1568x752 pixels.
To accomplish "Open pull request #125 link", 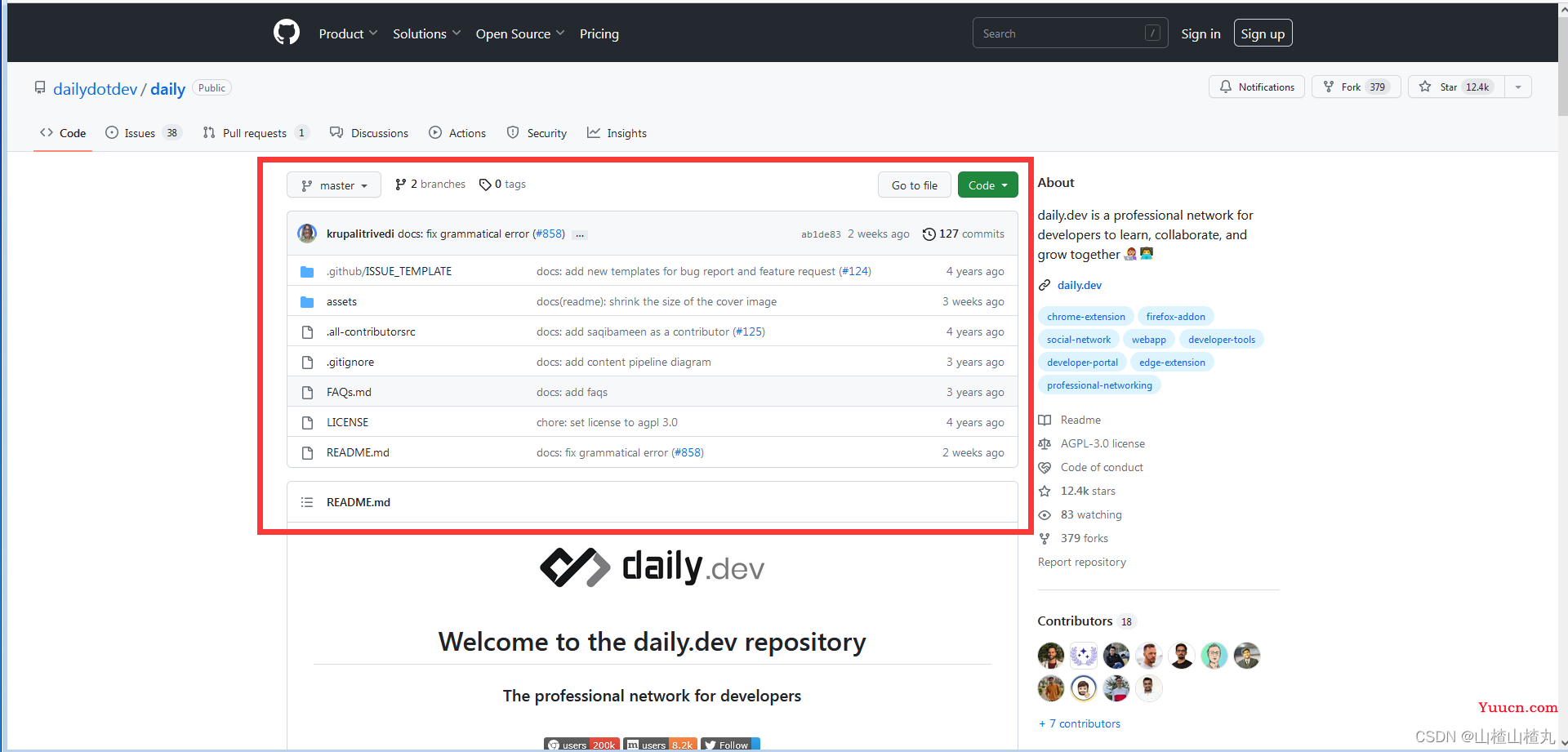I will pyautogui.click(x=749, y=332).
